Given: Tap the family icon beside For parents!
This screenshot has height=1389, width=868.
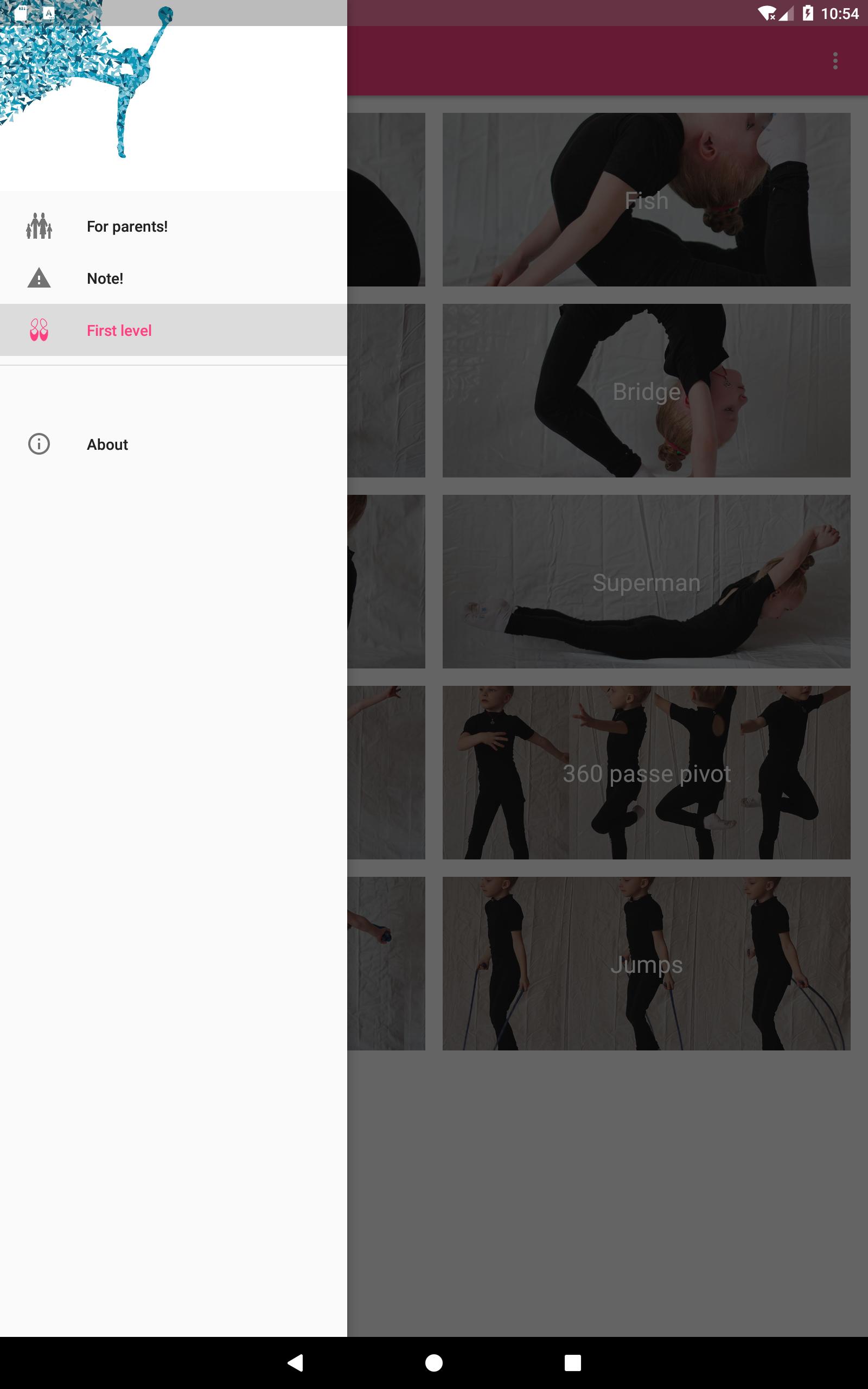Looking at the screenshot, I should pyautogui.click(x=39, y=226).
